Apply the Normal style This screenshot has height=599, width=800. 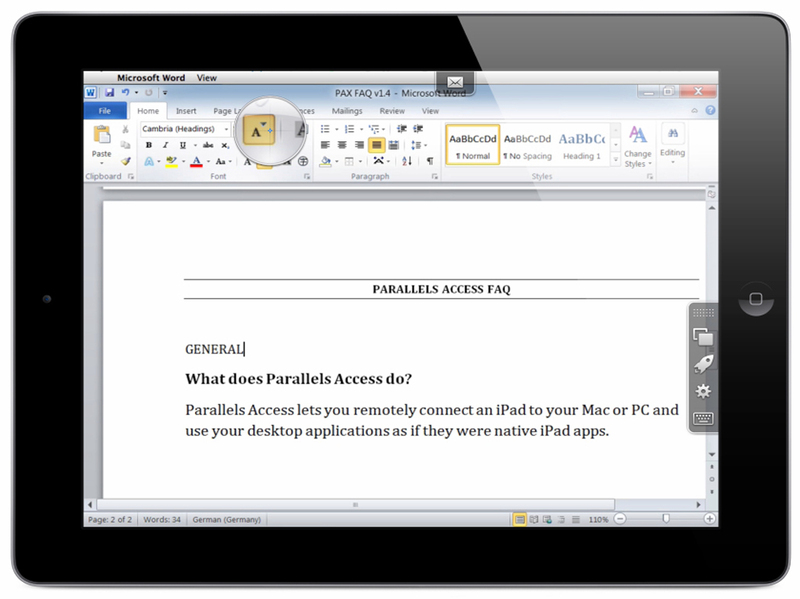click(472, 145)
